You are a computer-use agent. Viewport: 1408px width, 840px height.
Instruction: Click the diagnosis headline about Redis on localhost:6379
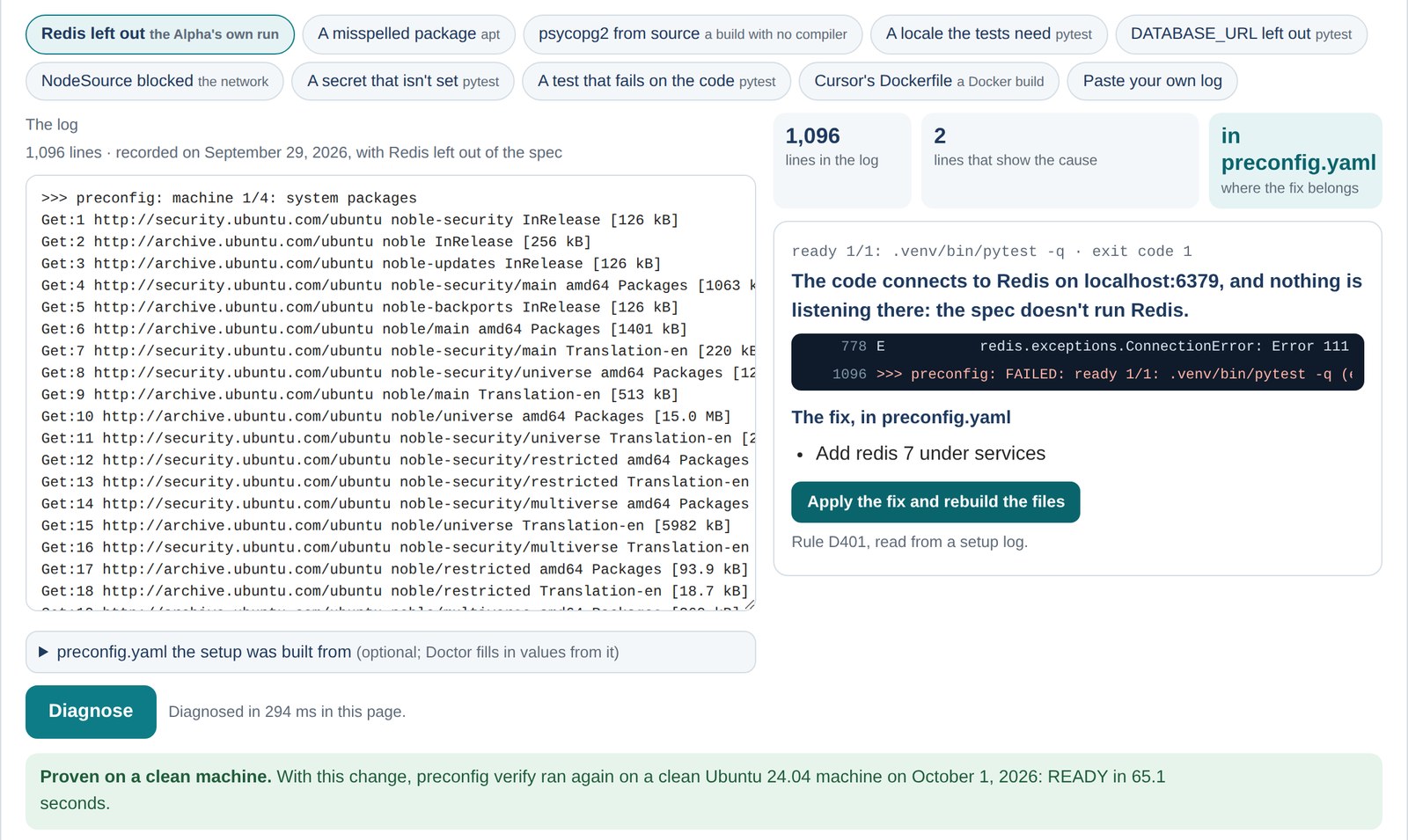coord(1076,296)
